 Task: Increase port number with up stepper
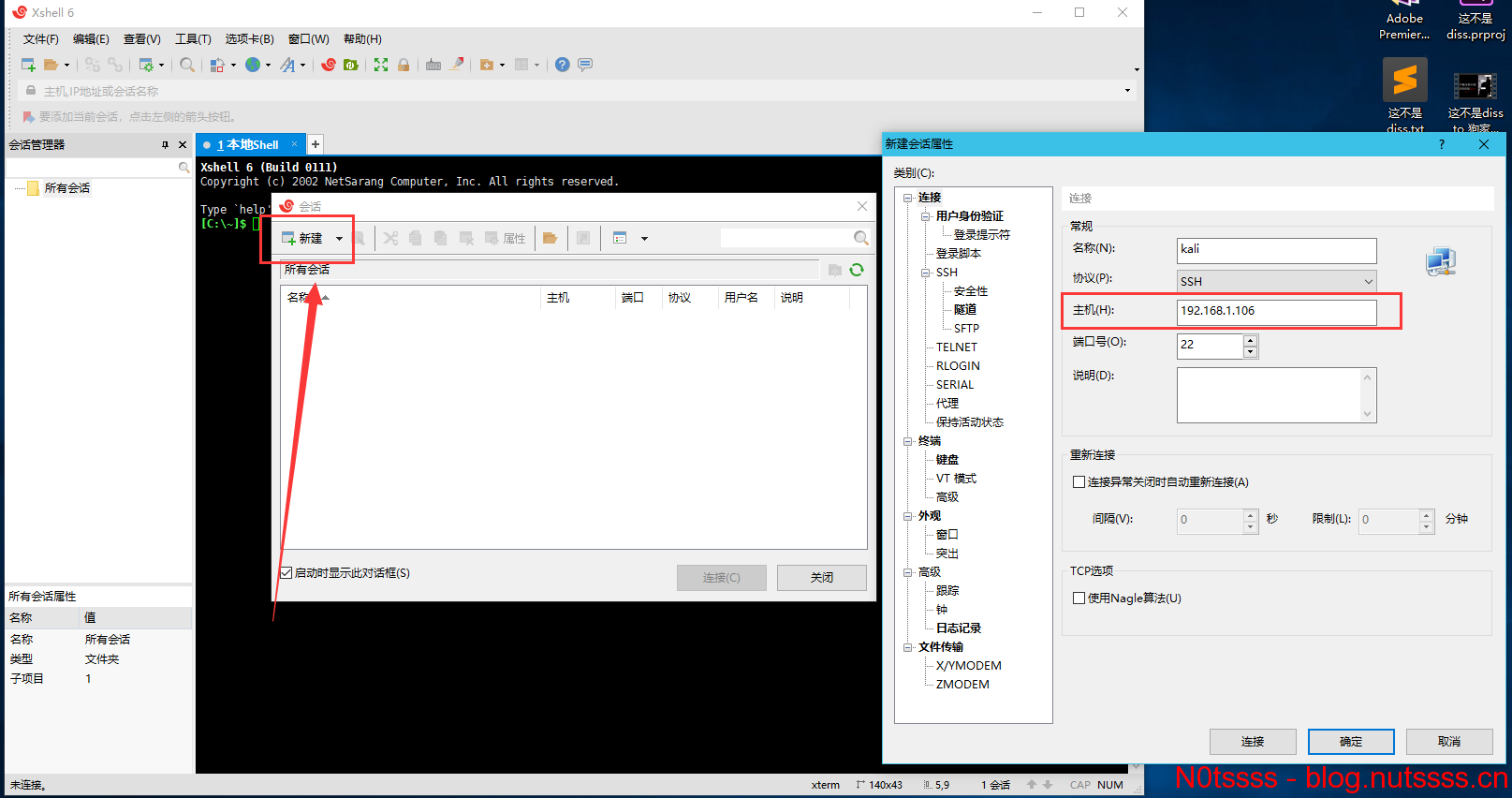1251,340
